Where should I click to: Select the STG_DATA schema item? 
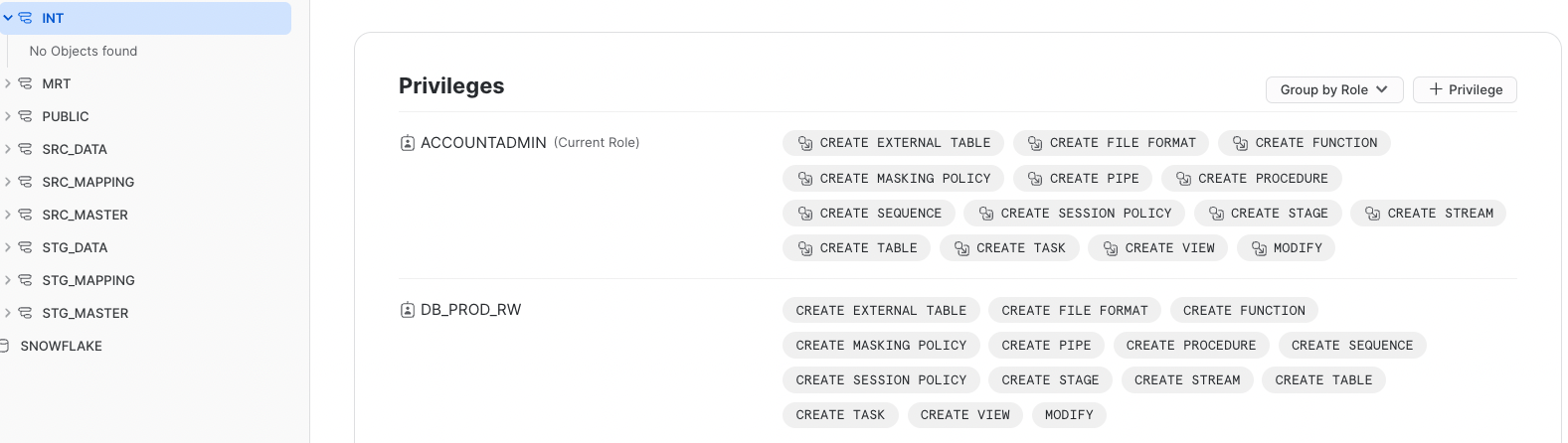75,247
